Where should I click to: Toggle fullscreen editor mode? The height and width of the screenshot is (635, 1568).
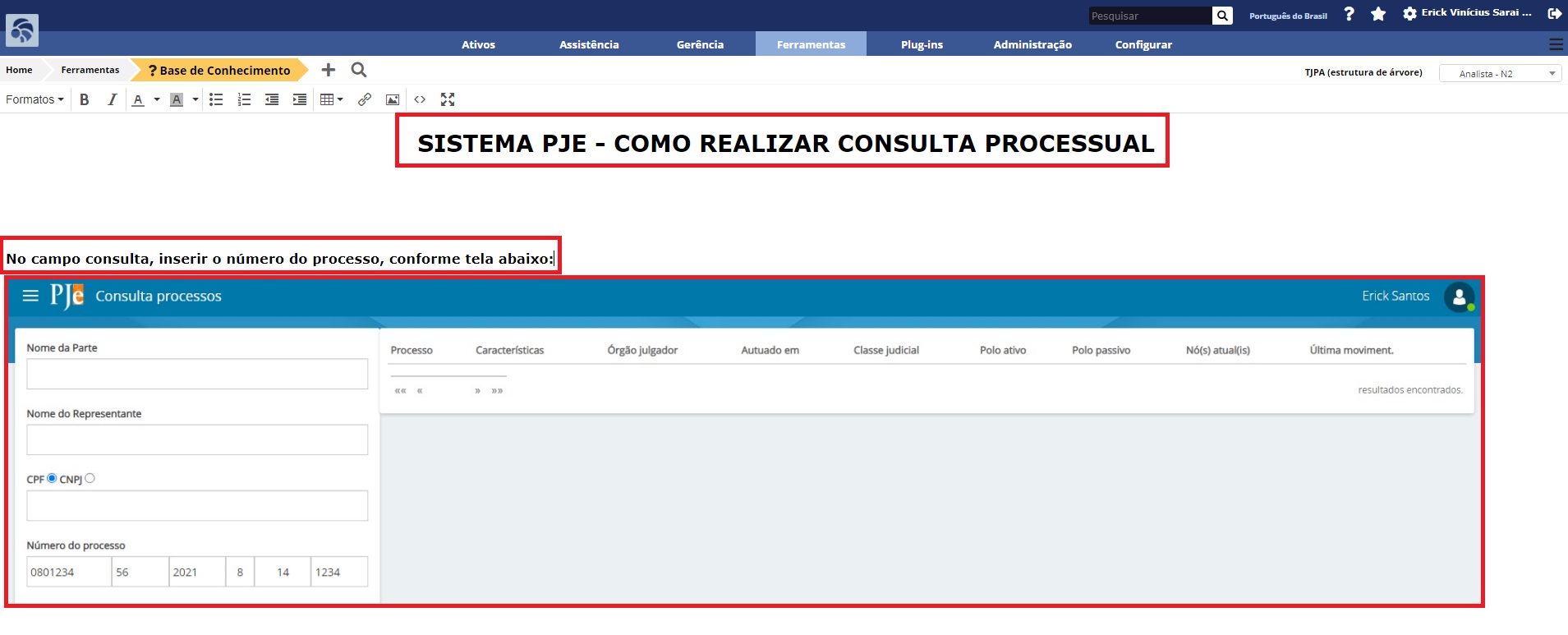(448, 99)
